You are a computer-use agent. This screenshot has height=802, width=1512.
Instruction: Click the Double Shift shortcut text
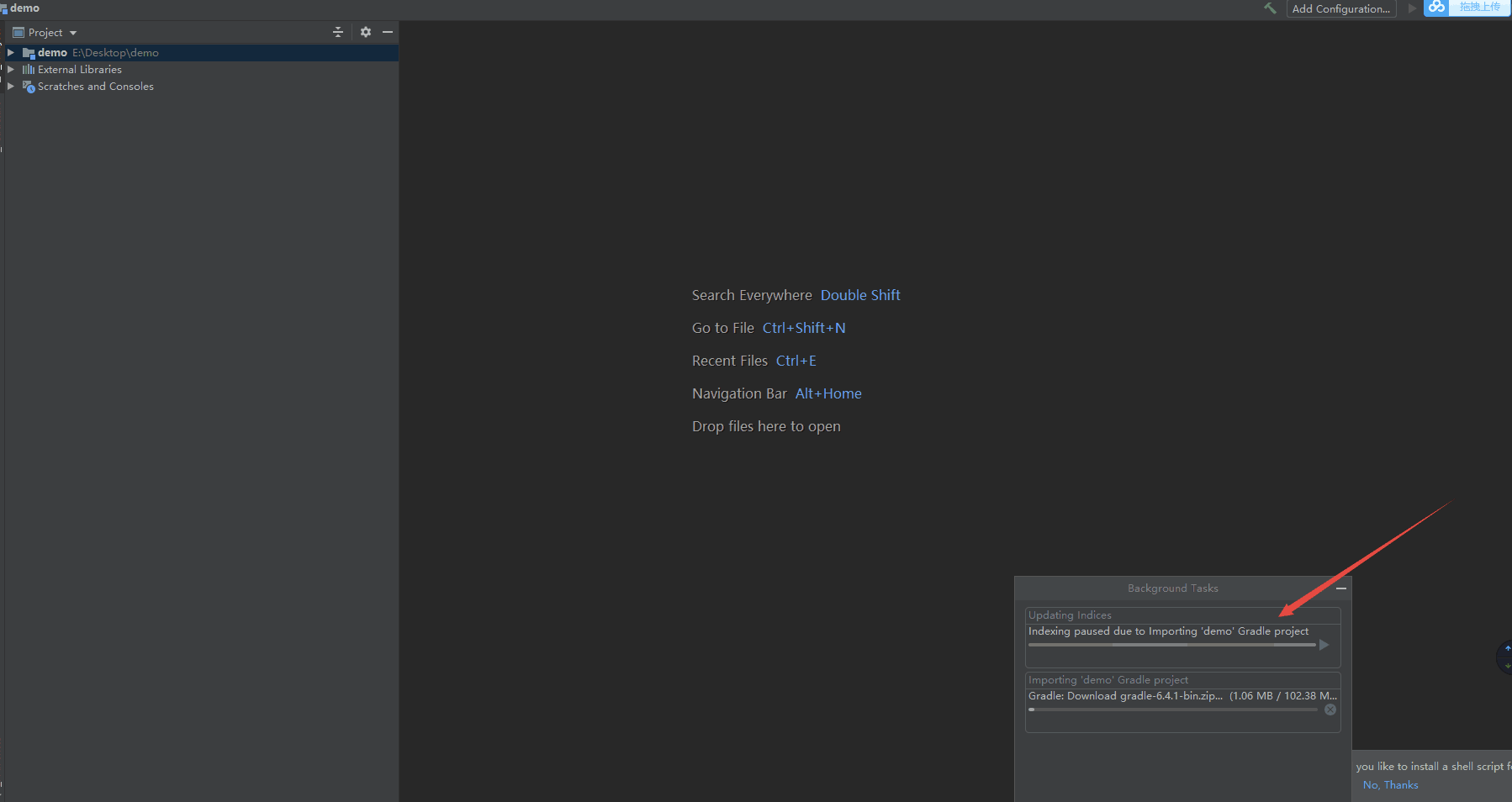(x=860, y=295)
